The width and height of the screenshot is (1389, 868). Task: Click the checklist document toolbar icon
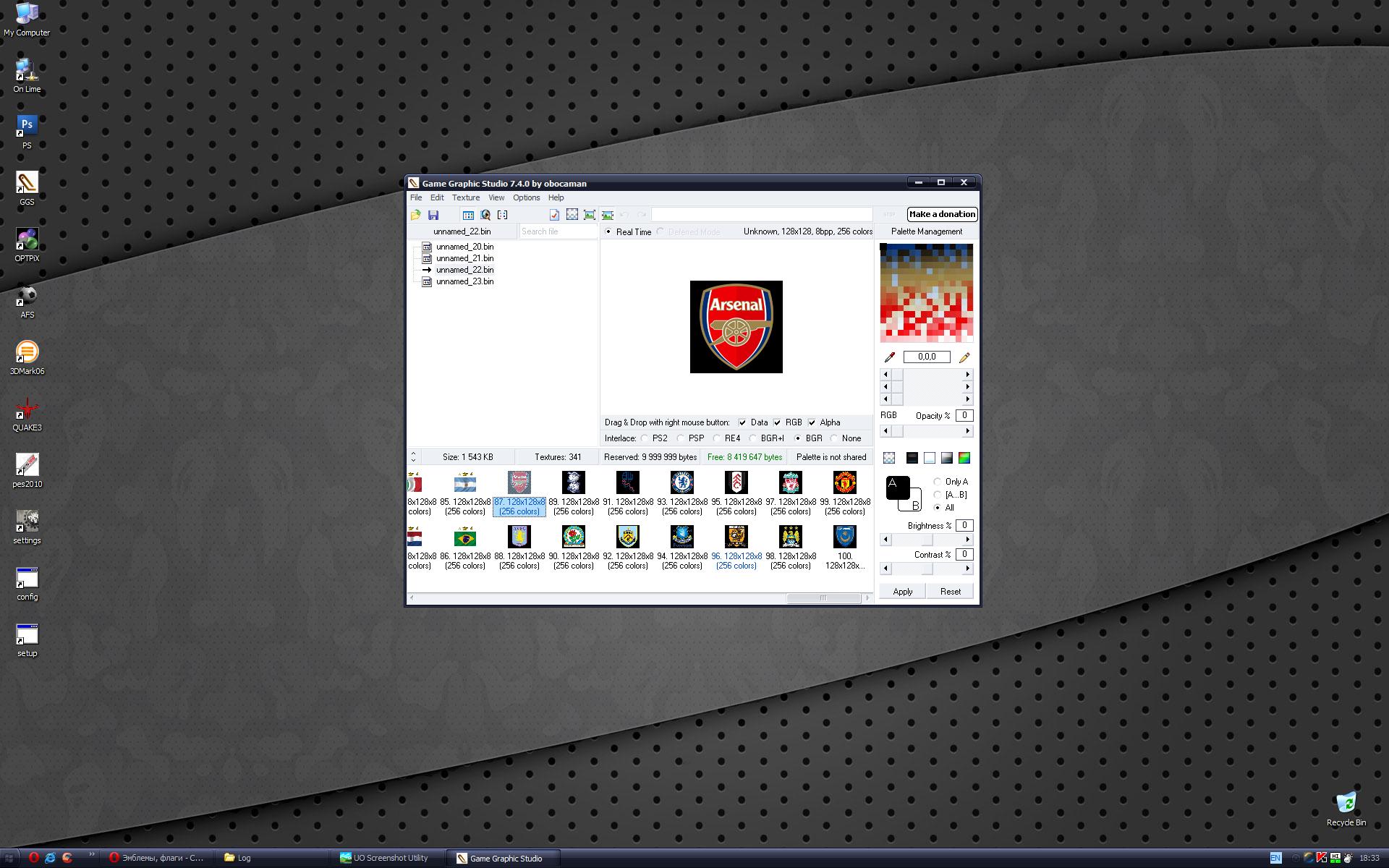tap(554, 215)
